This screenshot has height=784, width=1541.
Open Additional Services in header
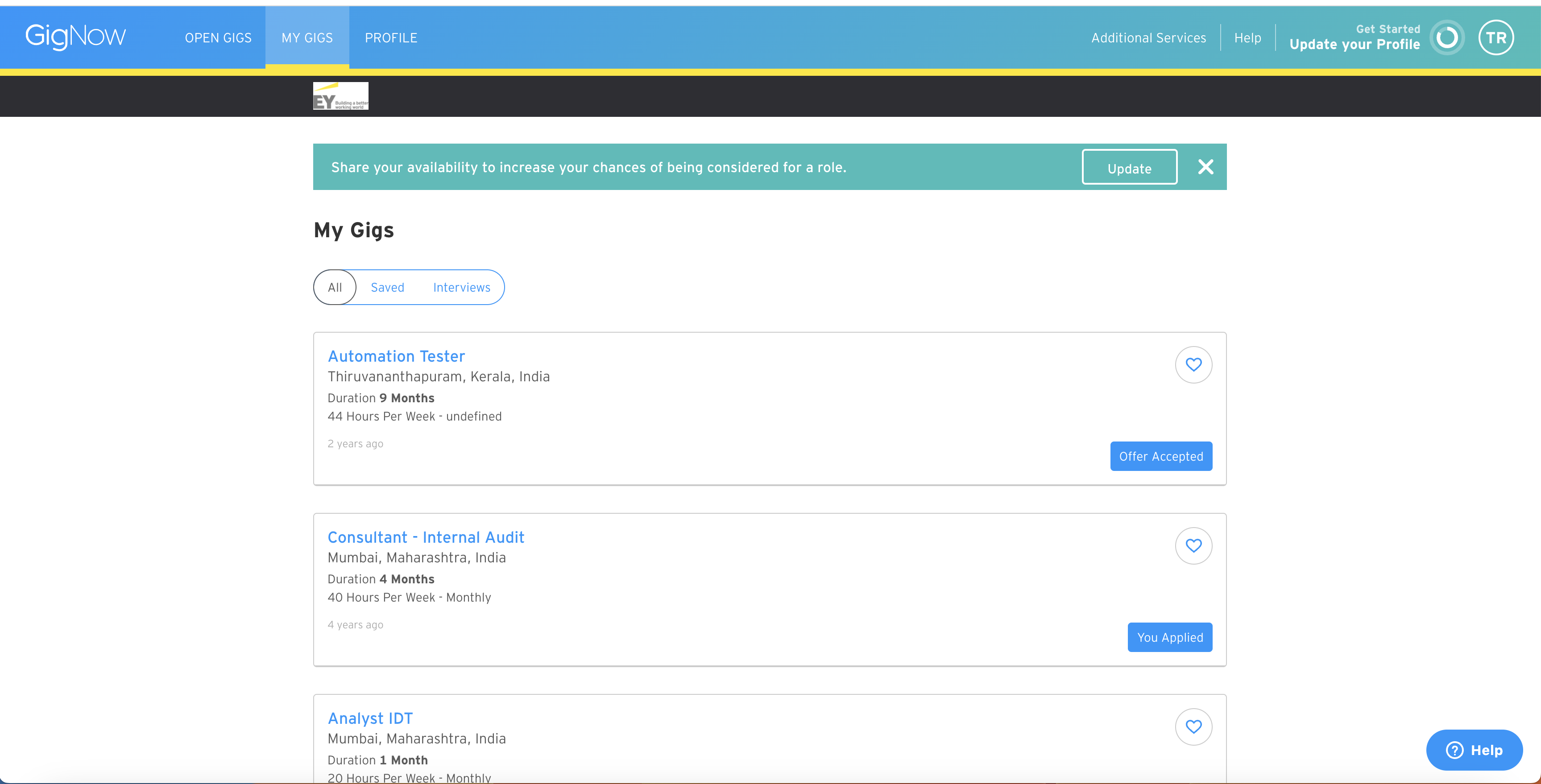click(x=1148, y=38)
